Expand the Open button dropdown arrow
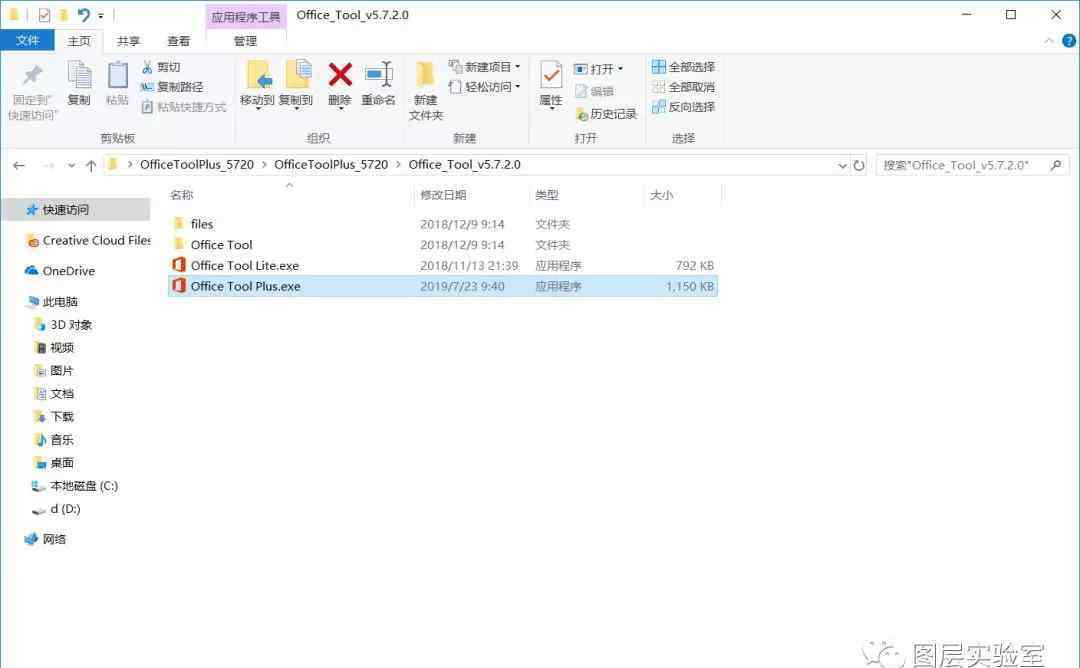This screenshot has height=668, width=1080. point(620,69)
